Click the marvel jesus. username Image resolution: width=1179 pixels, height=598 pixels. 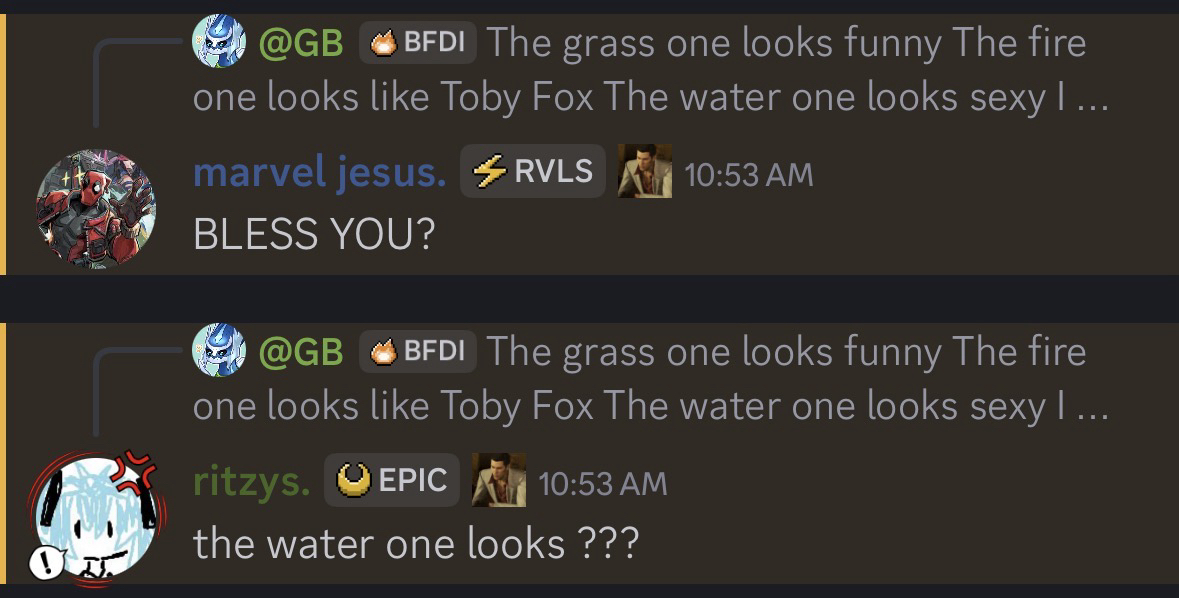click(x=319, y=173)
